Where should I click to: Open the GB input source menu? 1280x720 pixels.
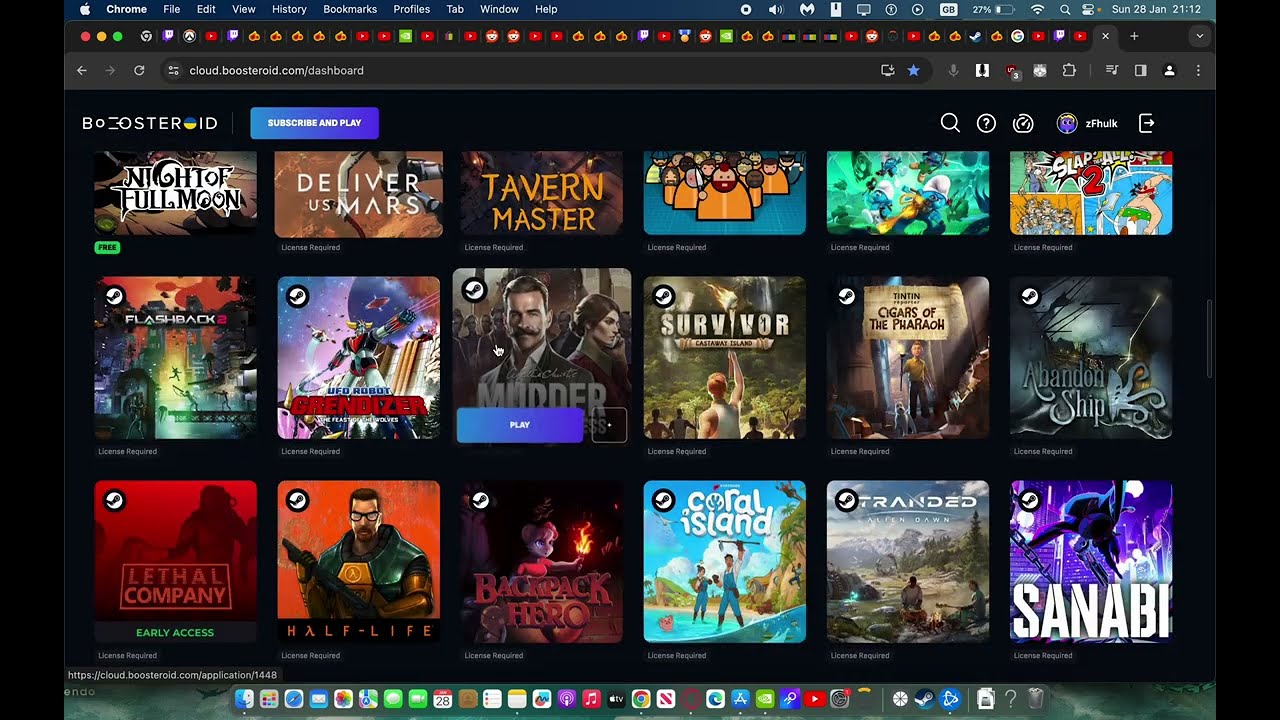pos(948,9)
